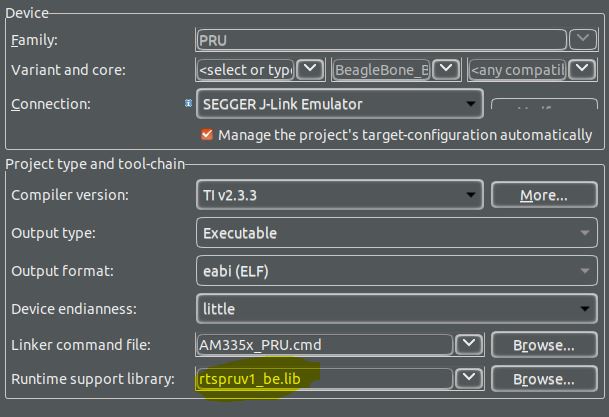Viewport: 609px width, 417px height.
Task: Click the info icon beside Connection
Action: point(188,103)
